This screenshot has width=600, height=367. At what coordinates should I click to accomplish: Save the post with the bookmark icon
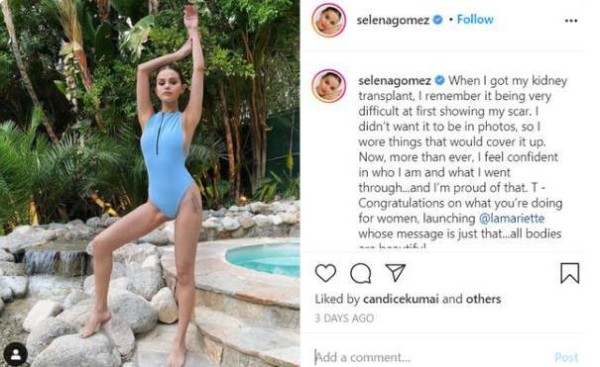tap(570, 273)
